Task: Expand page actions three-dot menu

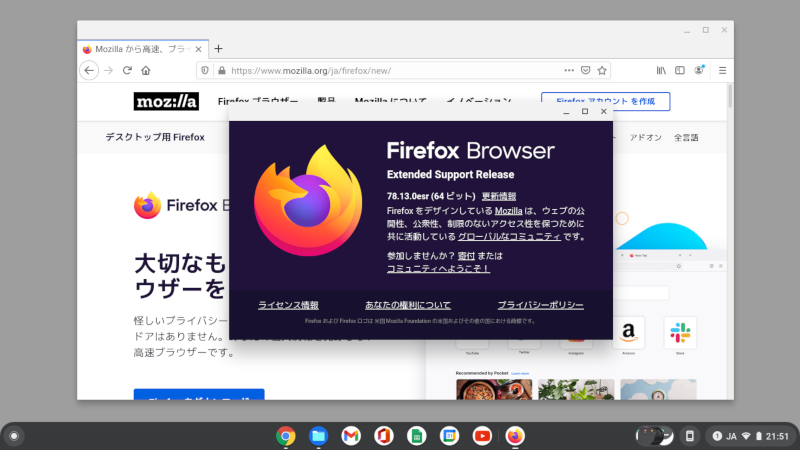Action: [568, 70]
